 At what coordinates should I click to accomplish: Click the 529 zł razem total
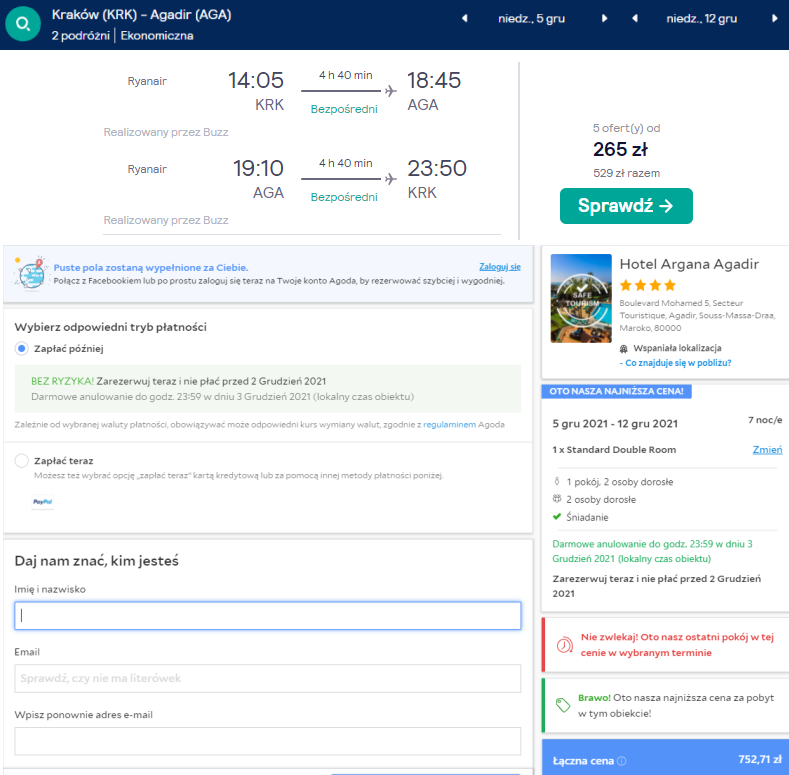[x=626, y=173]
